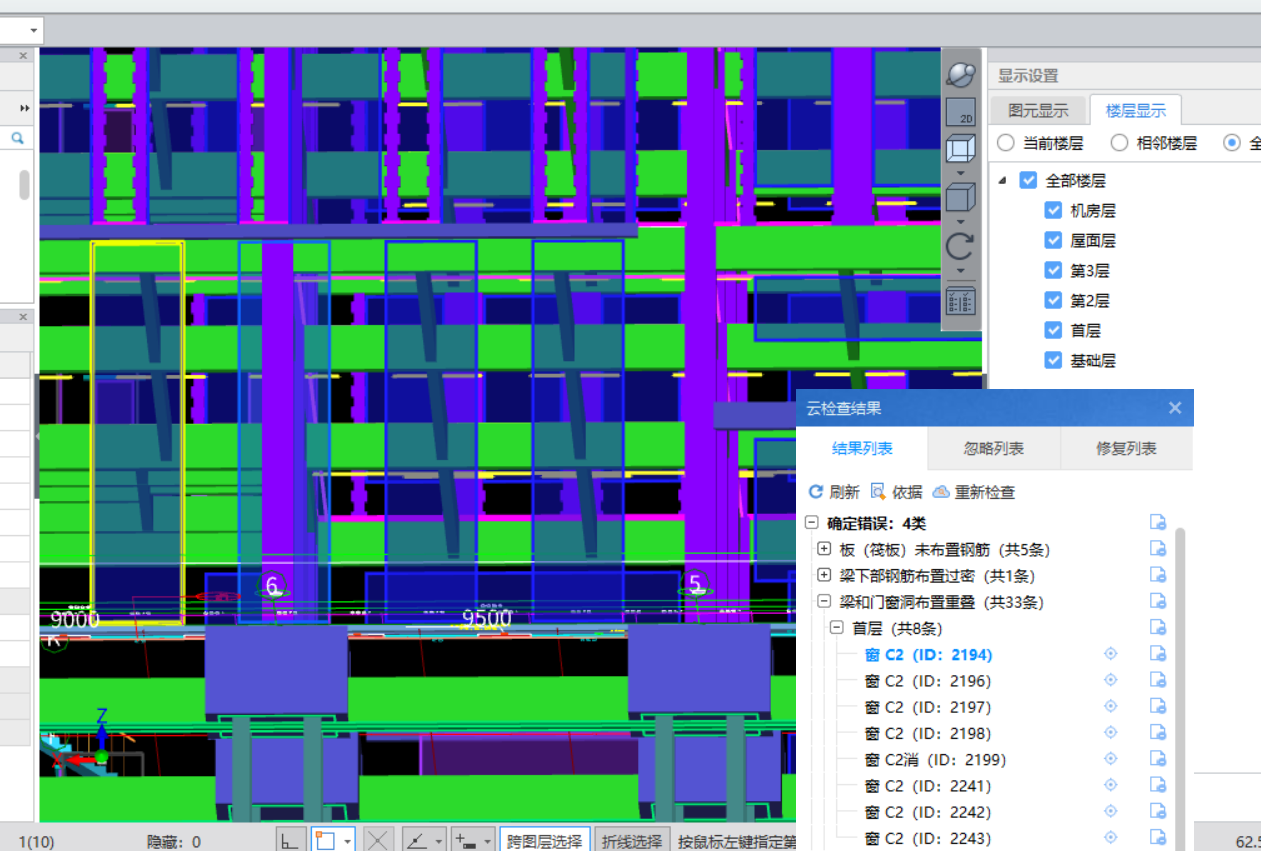Click the 折线选择 button
Viewport: 1261px width, 851px height.
click(x=632, y=841)
